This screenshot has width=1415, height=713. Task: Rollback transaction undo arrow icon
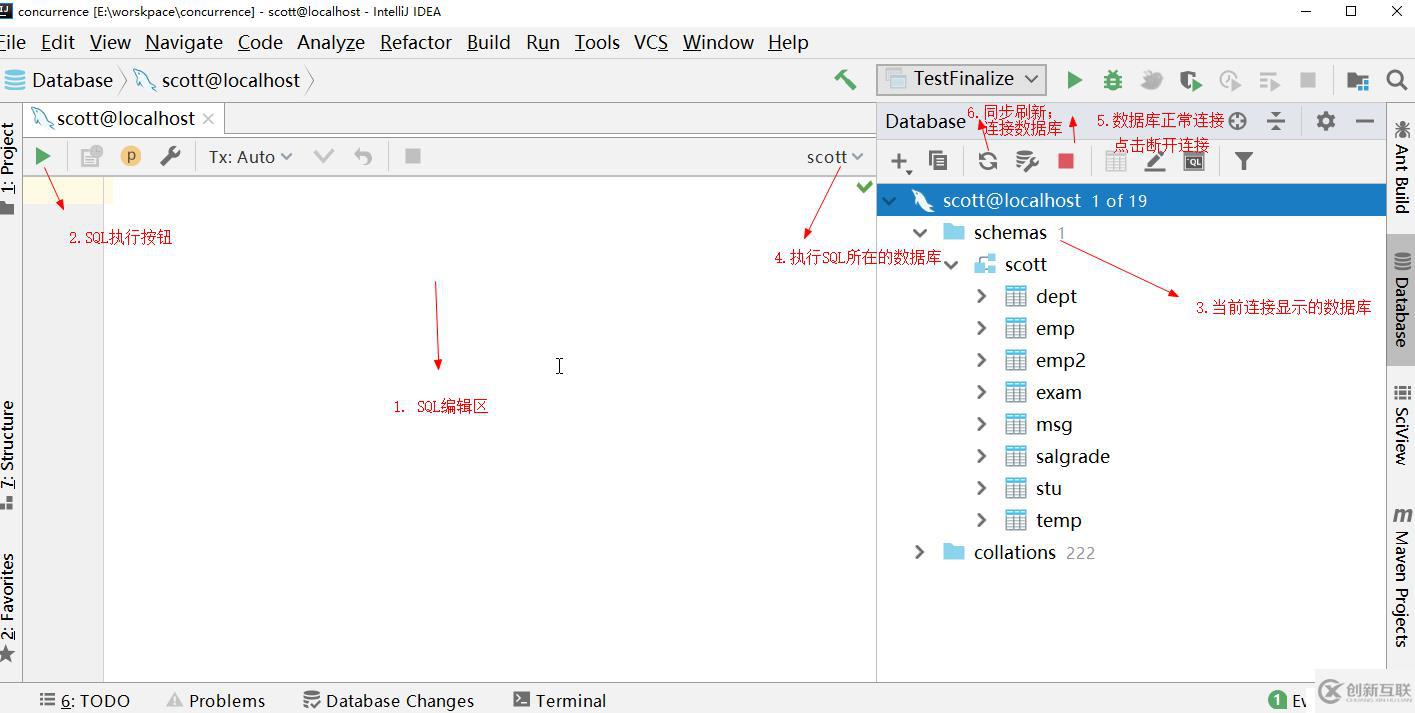[x=363, y=156]
